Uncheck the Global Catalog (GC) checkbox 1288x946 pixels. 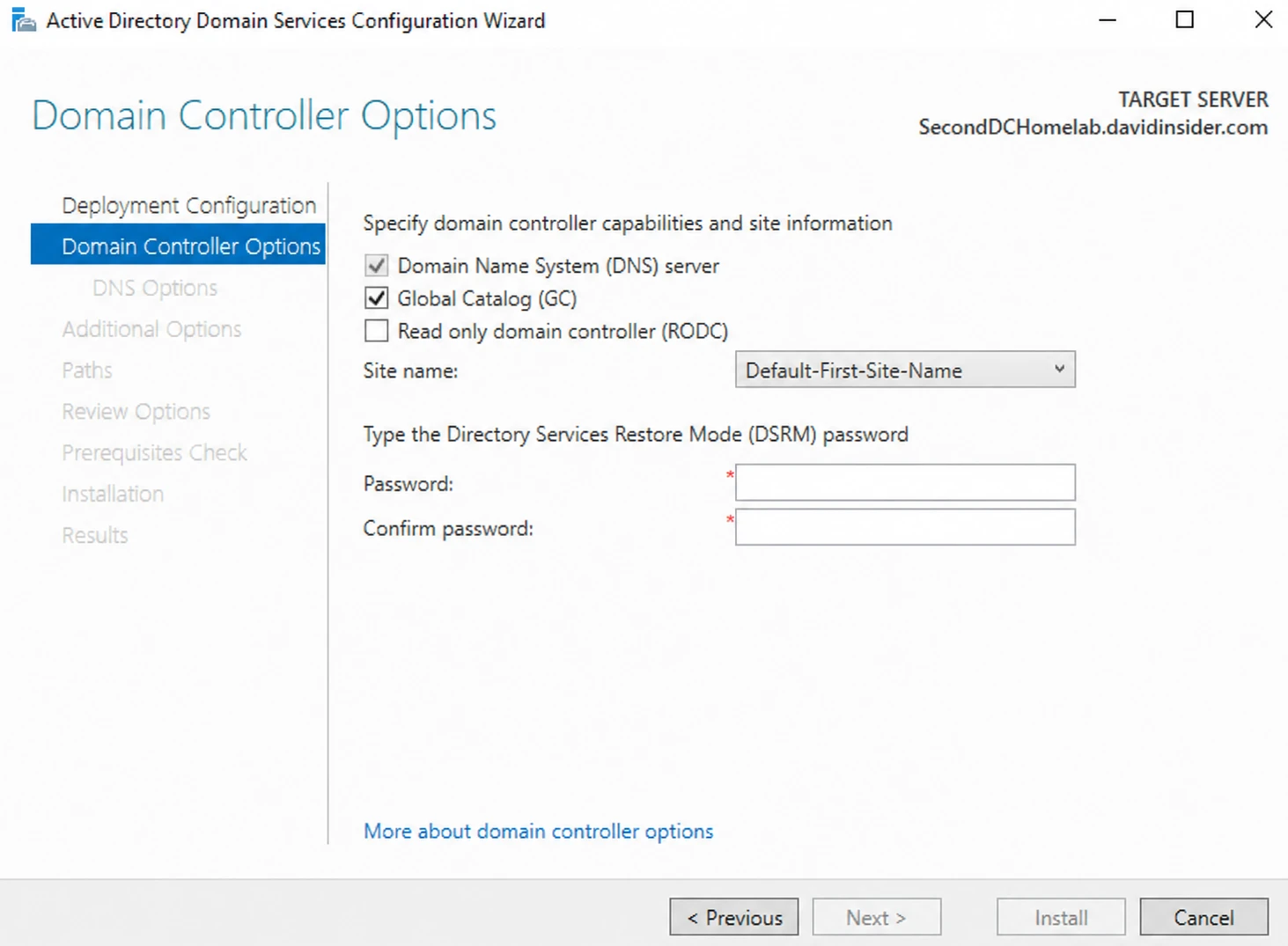(x=376, y=298)
